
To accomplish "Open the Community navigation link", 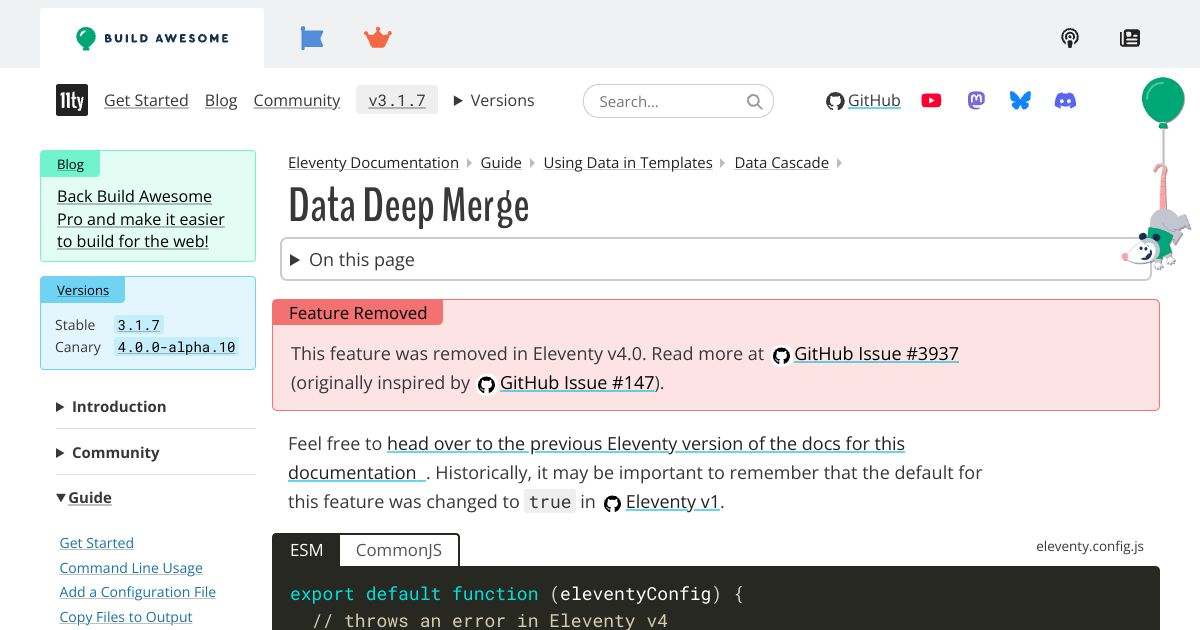I will pos(297,100).
